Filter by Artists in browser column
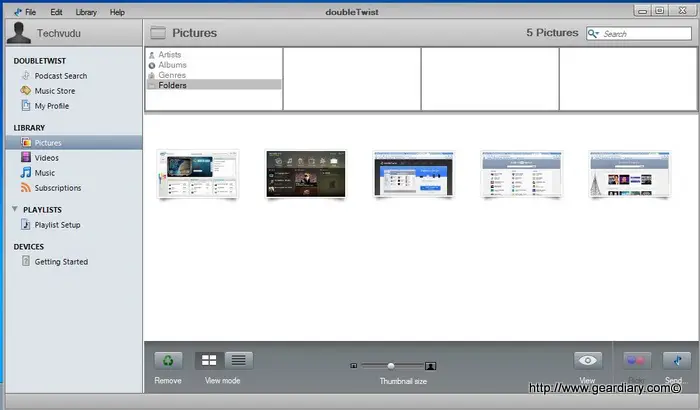Screen dimensions: 700x410 (170, 54)
